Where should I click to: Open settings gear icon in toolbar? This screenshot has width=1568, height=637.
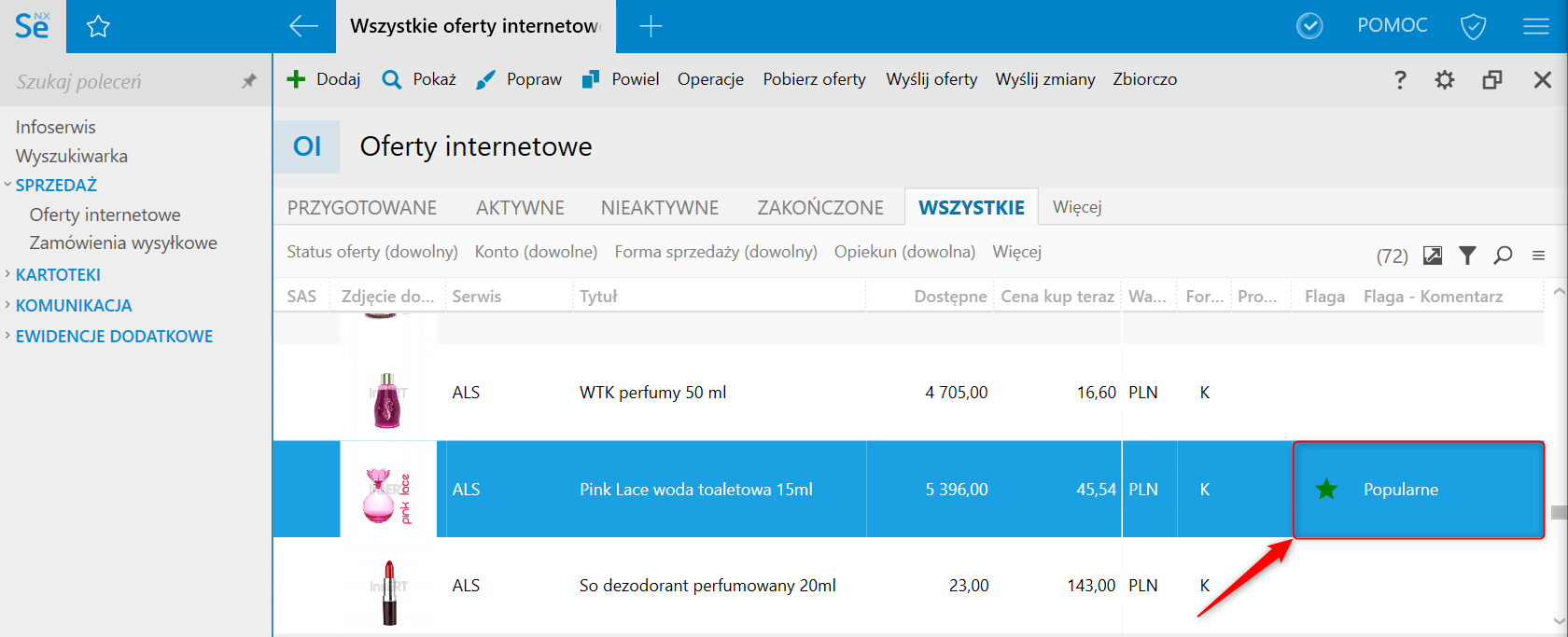click(x=1445, y=80)
